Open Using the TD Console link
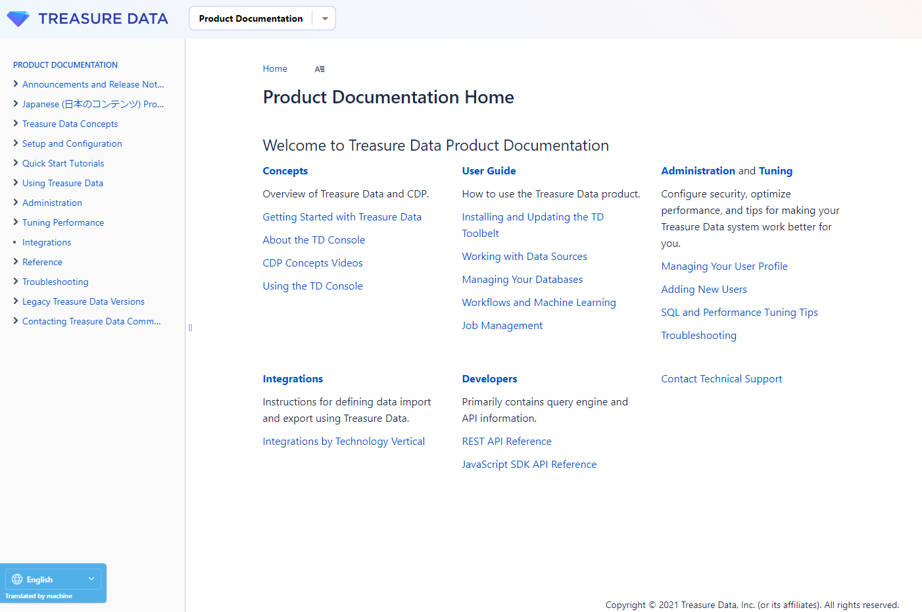Screen dimensions: 922x612 point(312,286)
